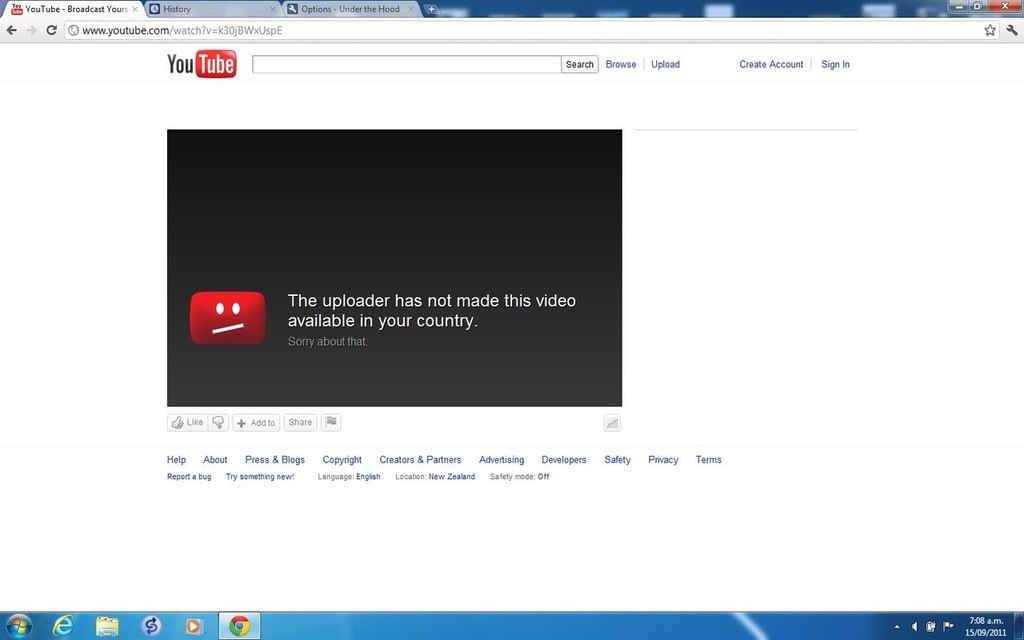
Task: Bookmark this page with the star icon
Action: [x=990, y=30]
